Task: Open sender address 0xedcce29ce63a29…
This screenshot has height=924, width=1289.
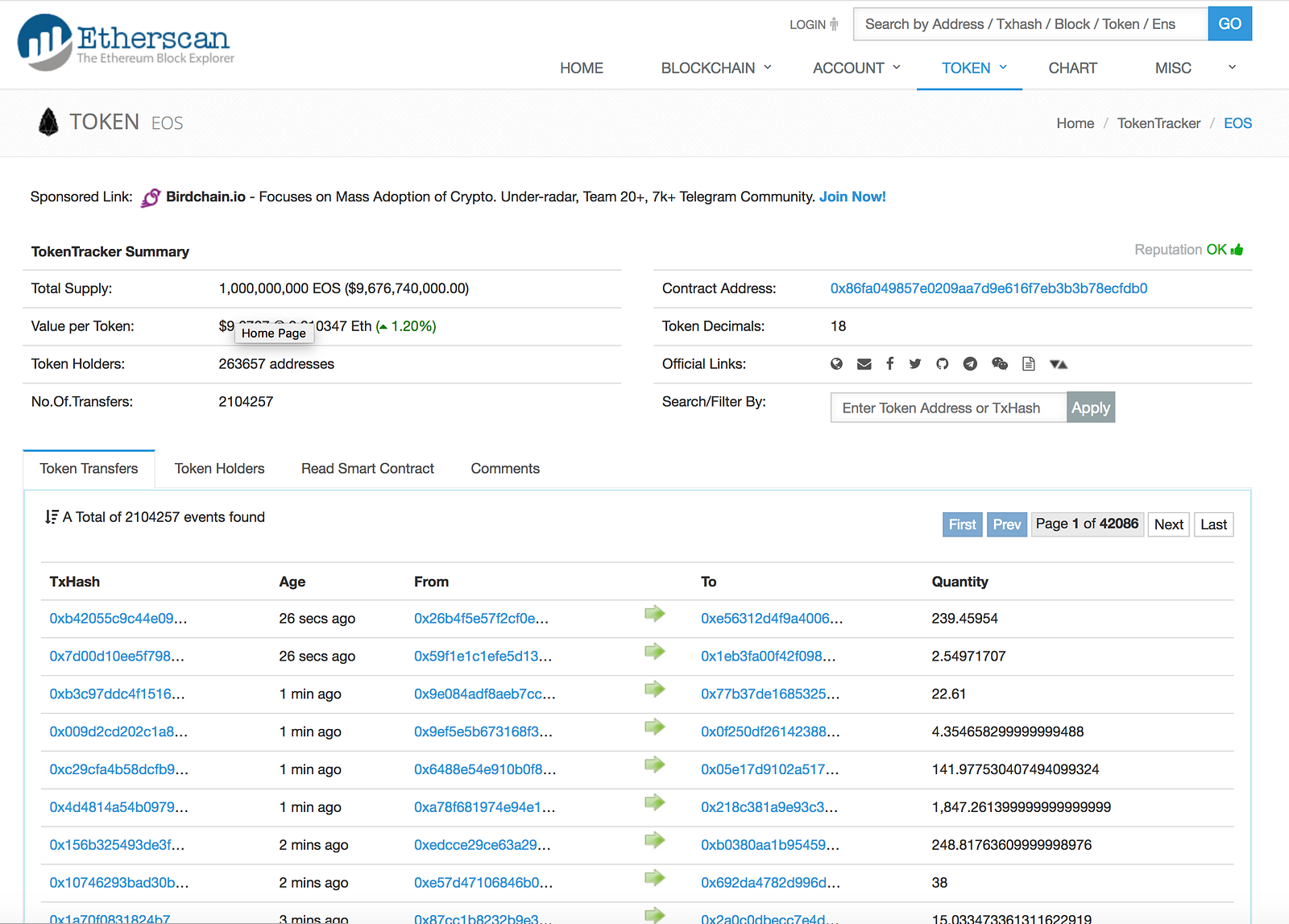Action: point(483,845)
